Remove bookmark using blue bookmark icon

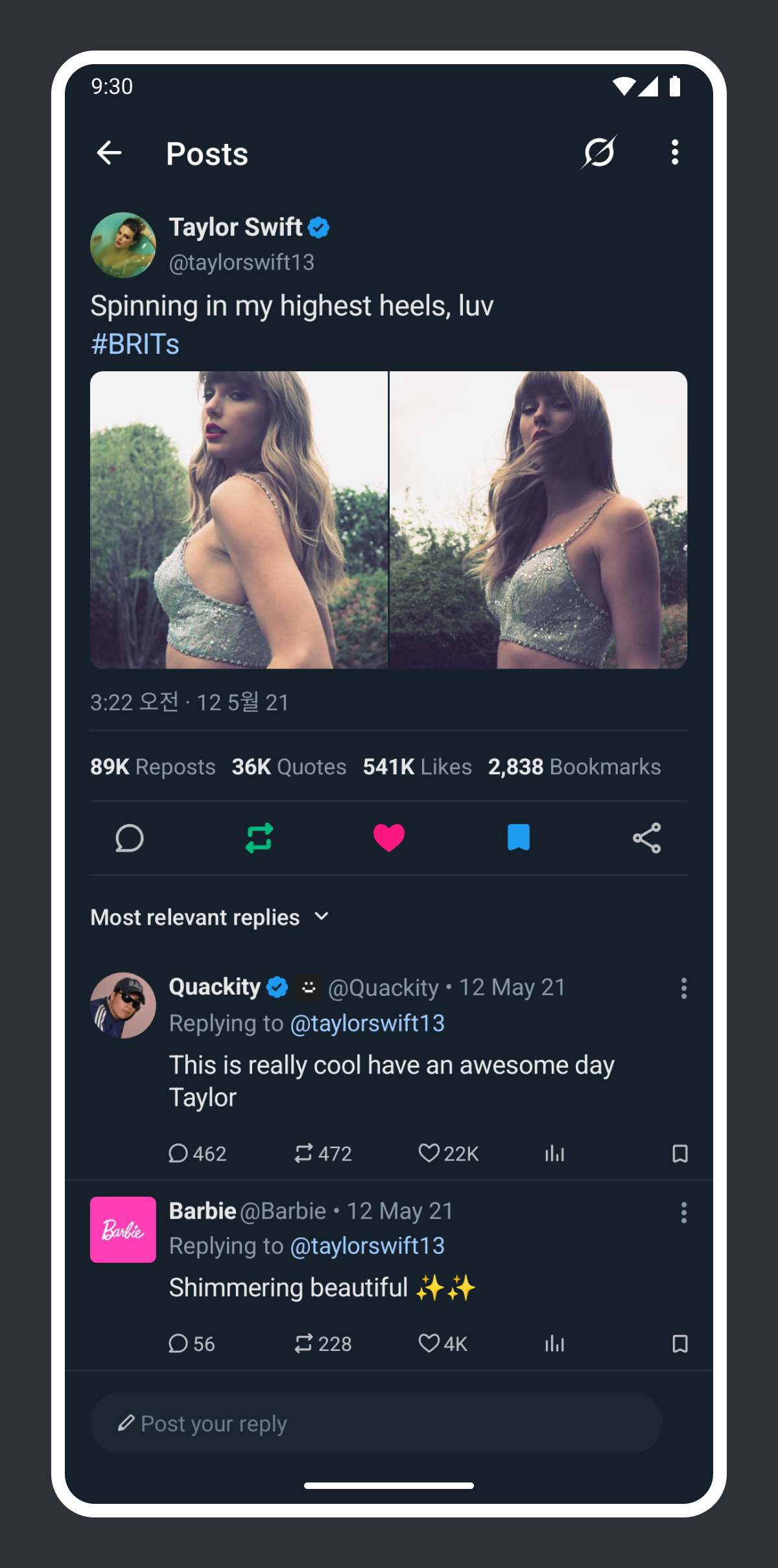click(518, 838)
